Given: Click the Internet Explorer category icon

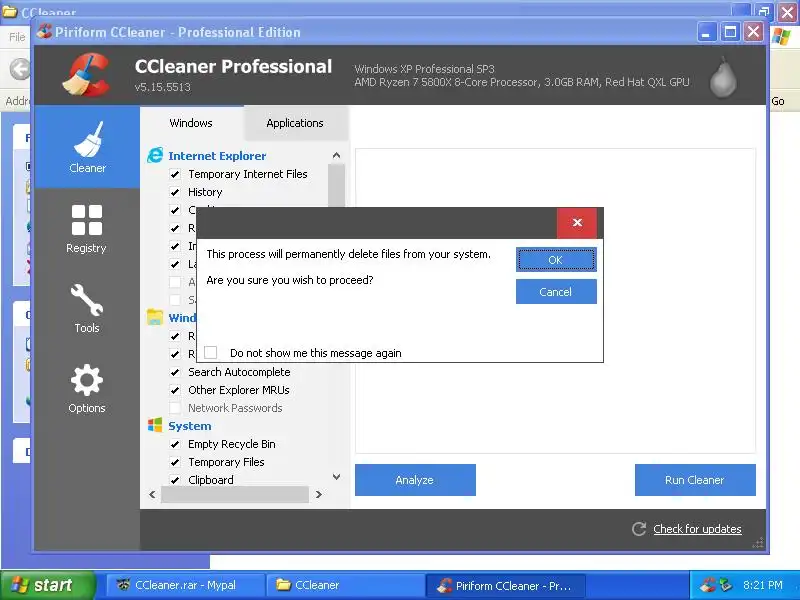Looking at the screenshot, I should tap(155, 156).
